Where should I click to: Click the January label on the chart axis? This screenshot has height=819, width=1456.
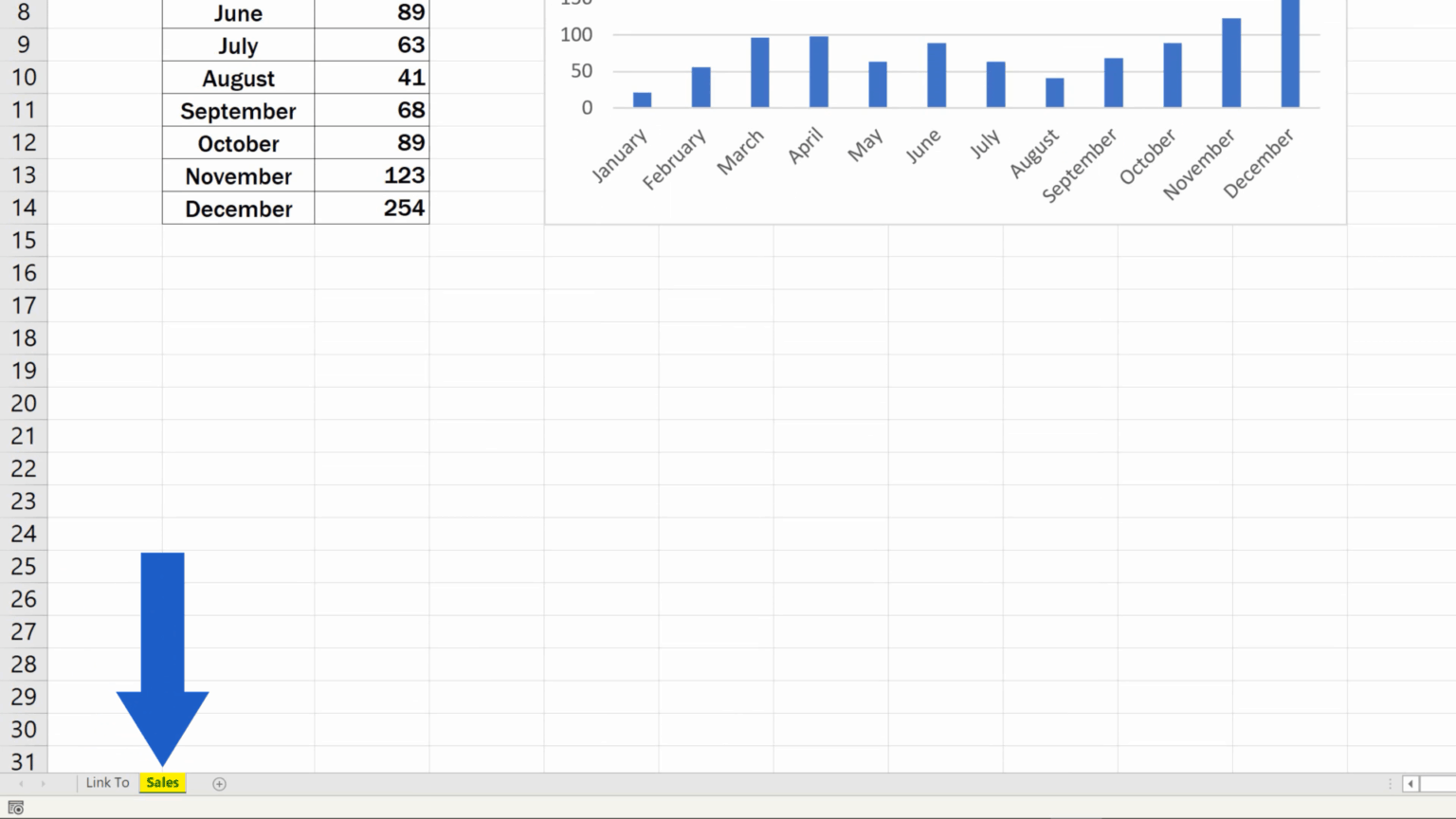(619, 152)
